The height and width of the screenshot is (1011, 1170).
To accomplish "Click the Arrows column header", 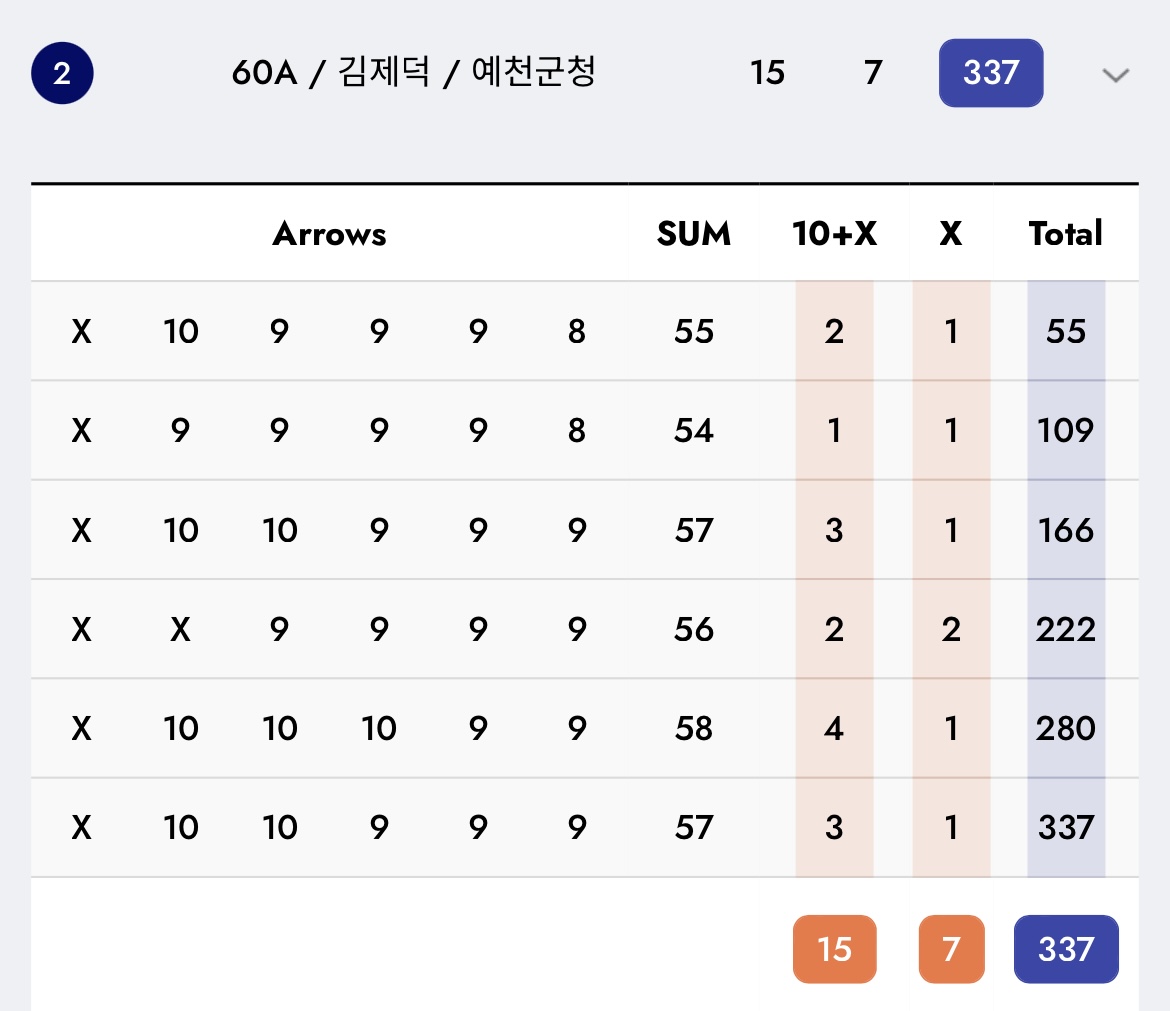I will pos(329,234).
